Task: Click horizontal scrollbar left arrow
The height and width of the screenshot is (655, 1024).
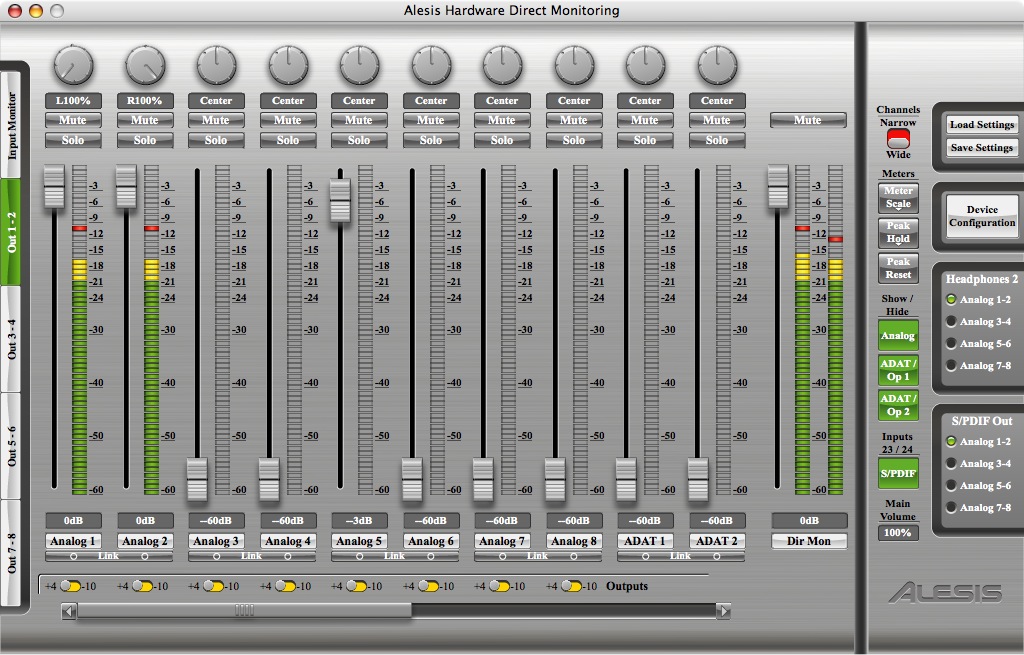Action: point(69,611)
